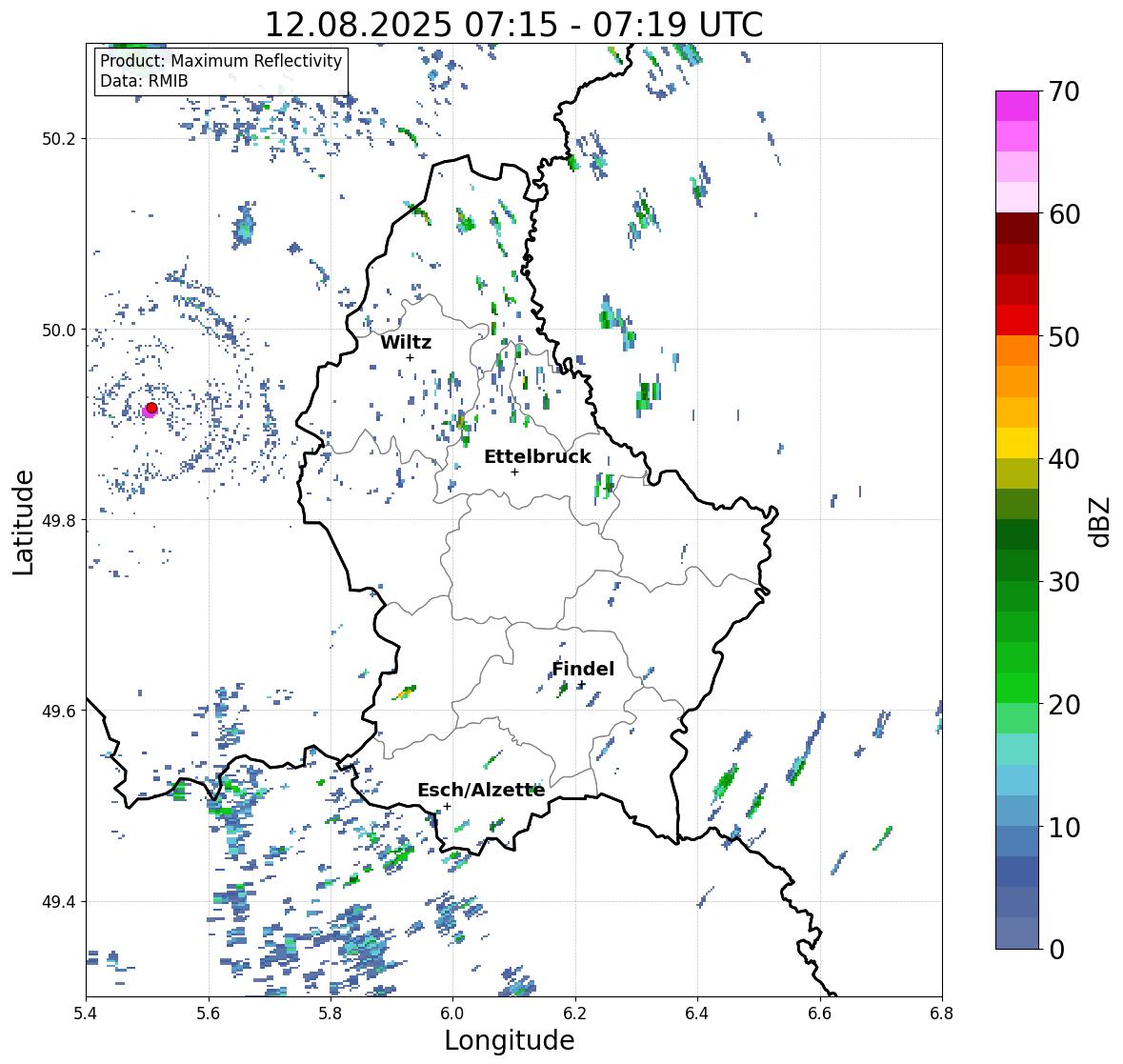Click the red radar location dot

tap(151, 408)
